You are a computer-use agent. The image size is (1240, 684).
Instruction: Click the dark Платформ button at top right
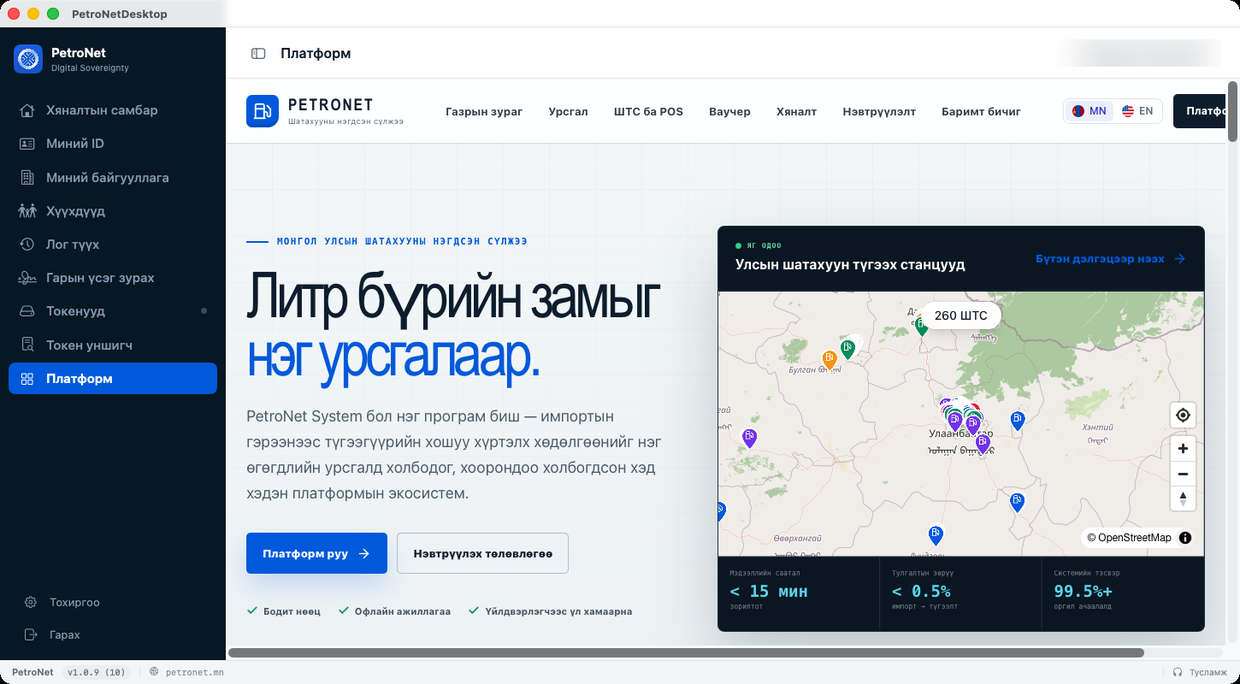point(1200,111)
